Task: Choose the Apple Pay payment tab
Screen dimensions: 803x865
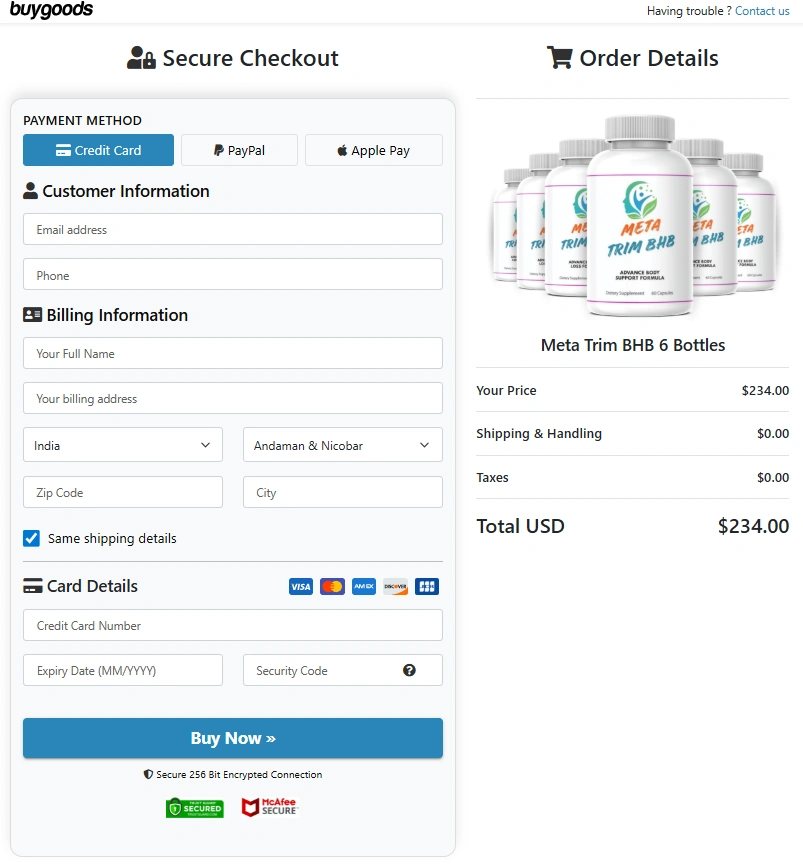Action: point(373,151)
